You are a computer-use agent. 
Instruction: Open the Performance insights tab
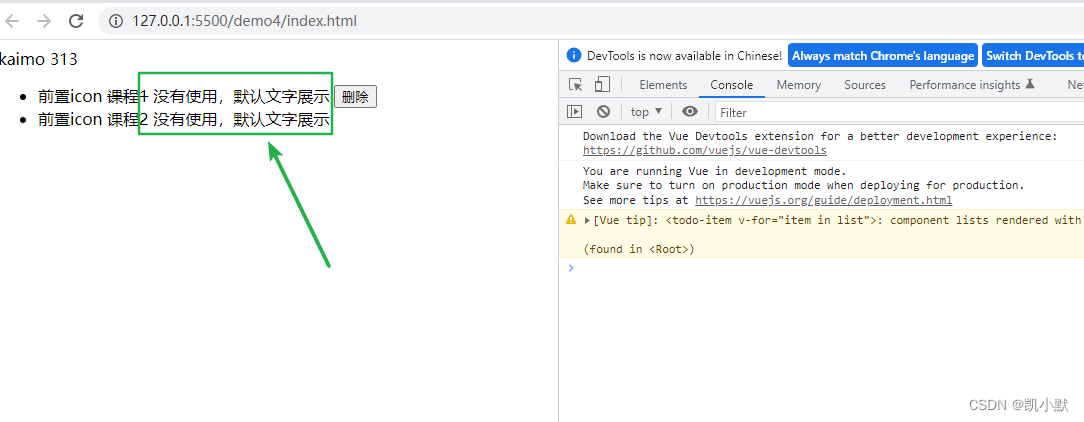pyautogui.click(x=971, y=84)
